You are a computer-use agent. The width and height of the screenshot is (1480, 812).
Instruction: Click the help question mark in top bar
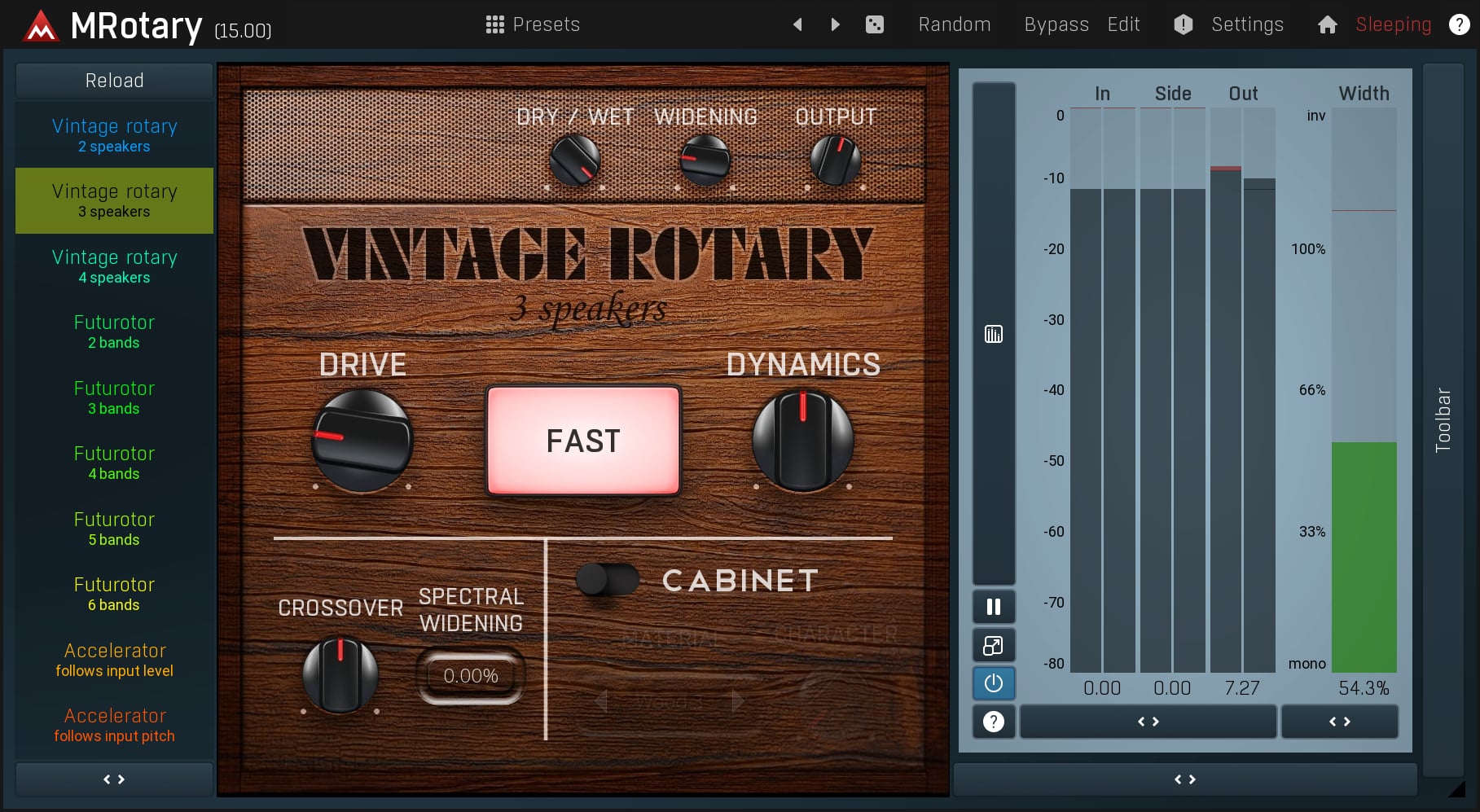(1459, 24)
